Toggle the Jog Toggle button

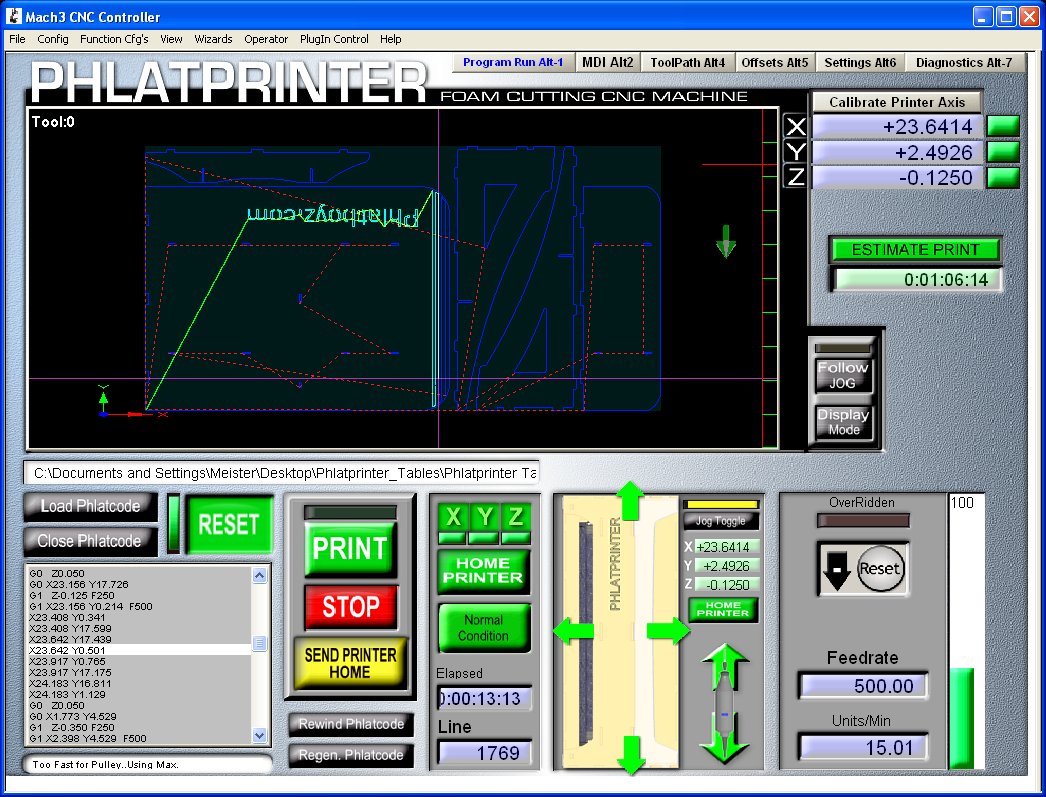coord(720,520)
